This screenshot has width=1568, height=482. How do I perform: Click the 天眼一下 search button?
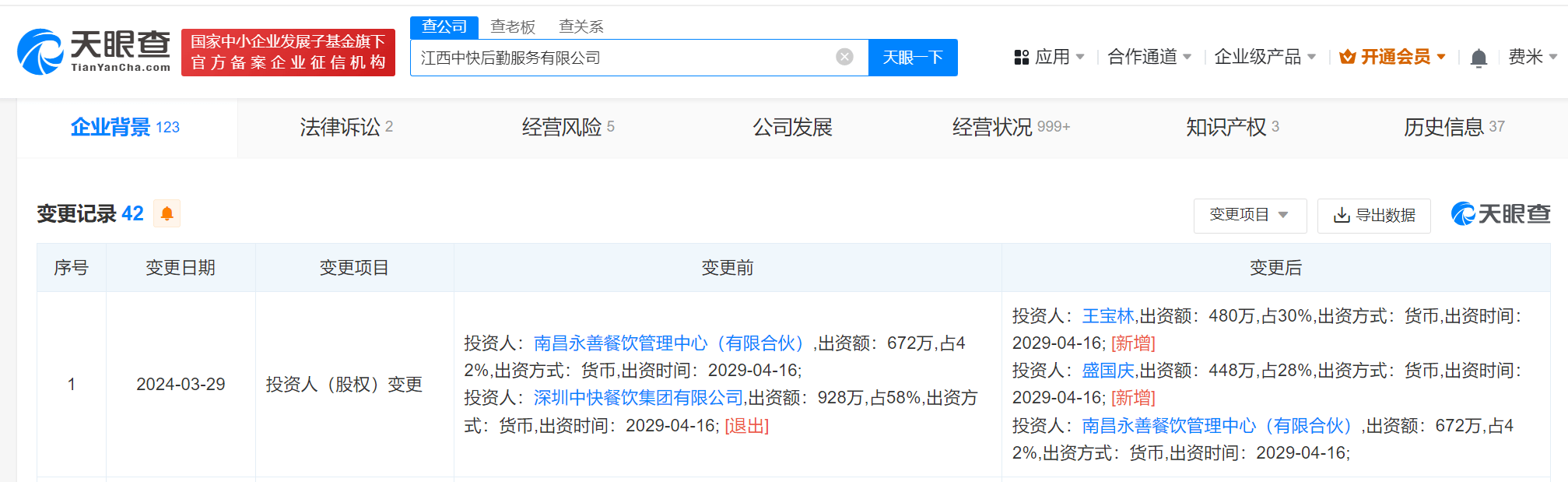click(x=913, y=58)
